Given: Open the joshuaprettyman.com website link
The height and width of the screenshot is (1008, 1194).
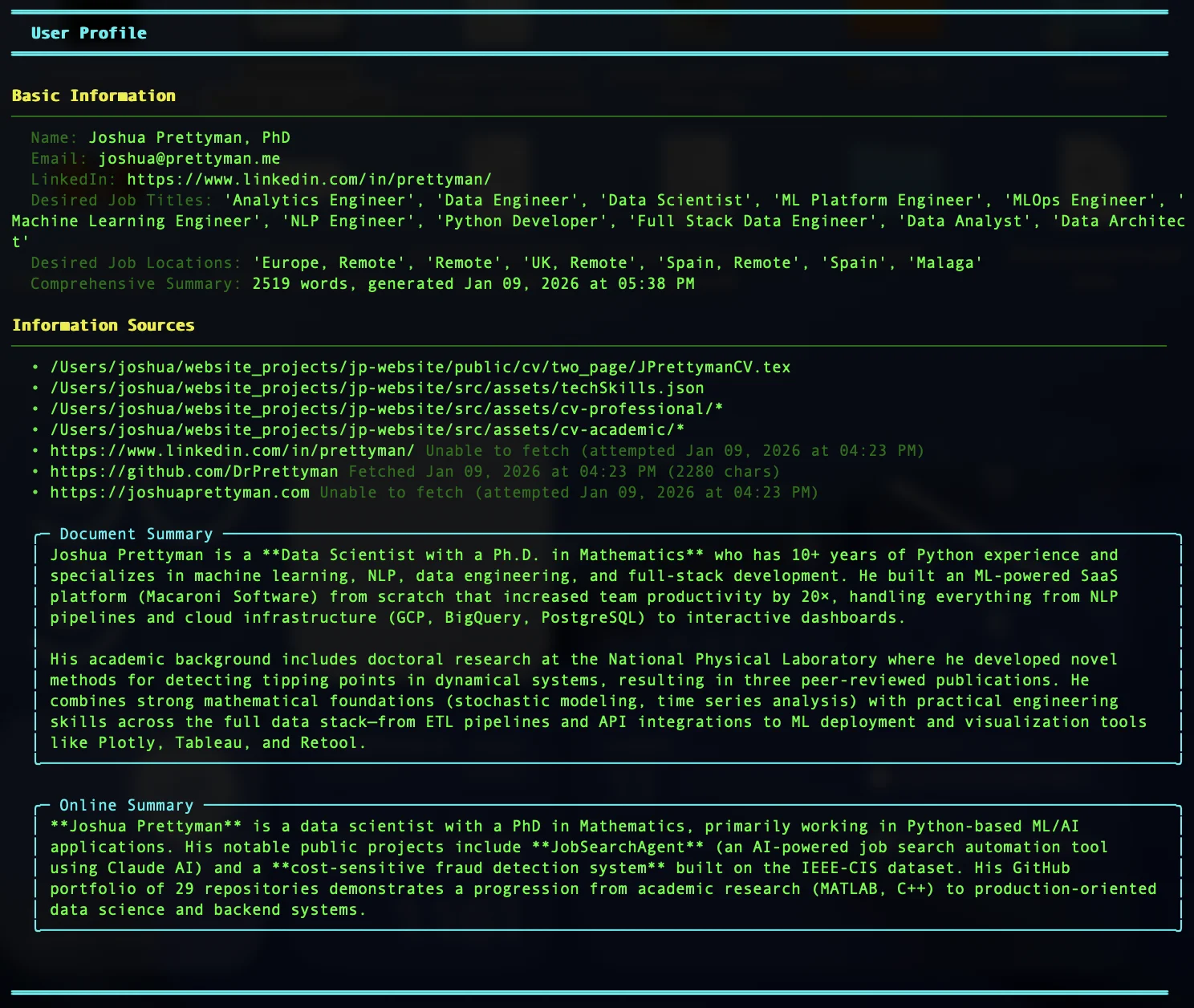Looking at the screenshot, I should coord(180,493).
